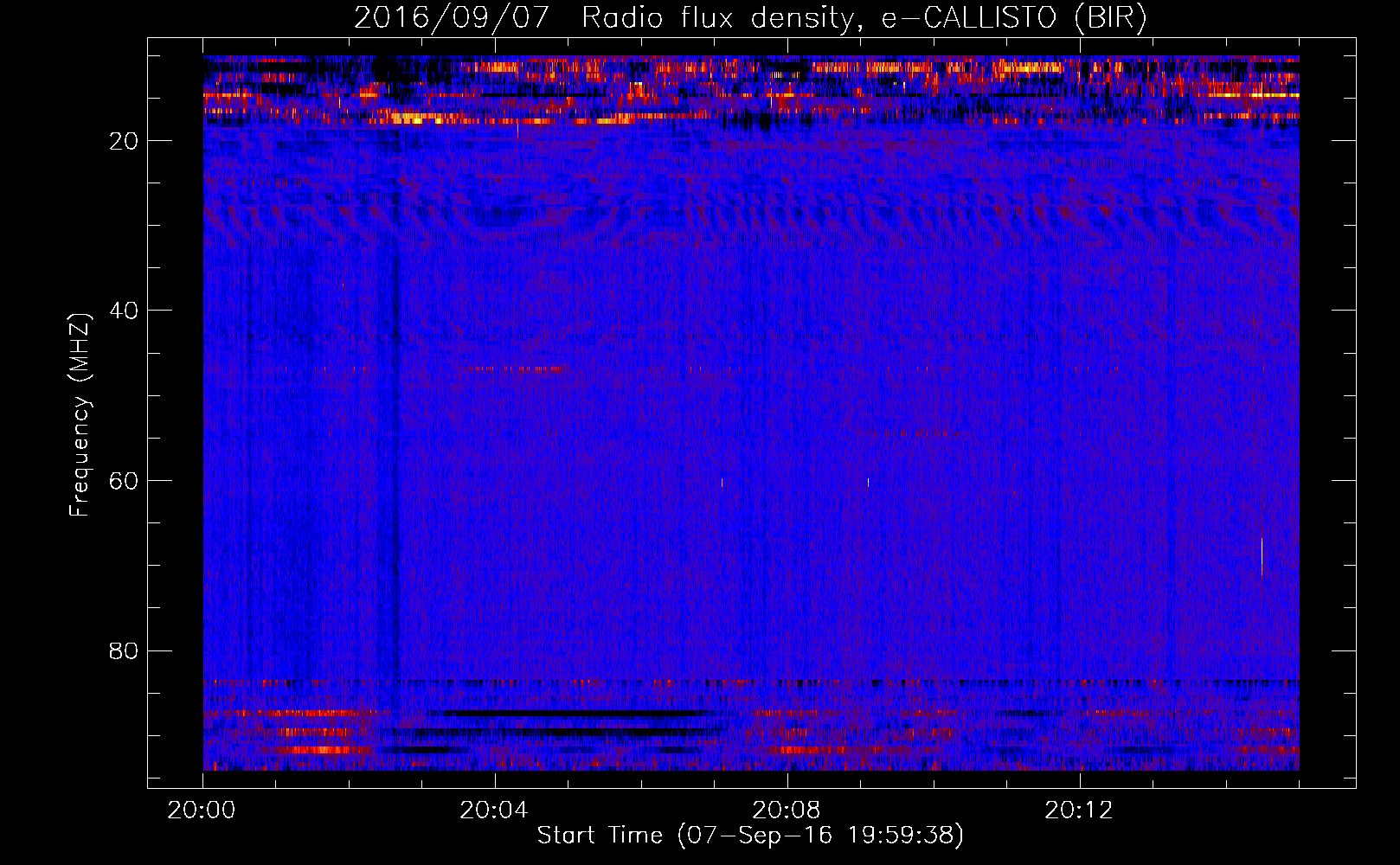The height and width of the screenshot is (865, 1400).
Task: Click the 80 MHz frequency tick label
Action: 125,650
